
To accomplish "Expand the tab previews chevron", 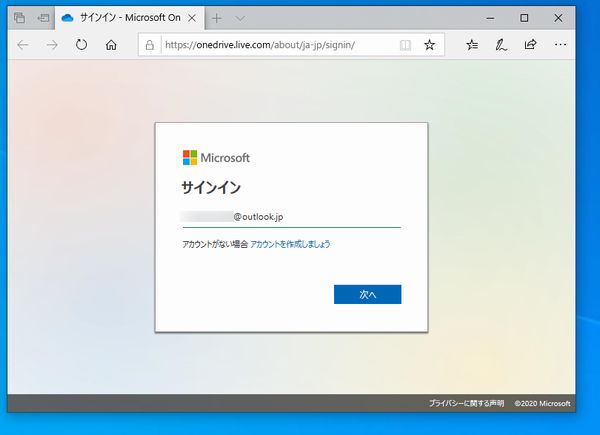I will [x=240, y=18].
